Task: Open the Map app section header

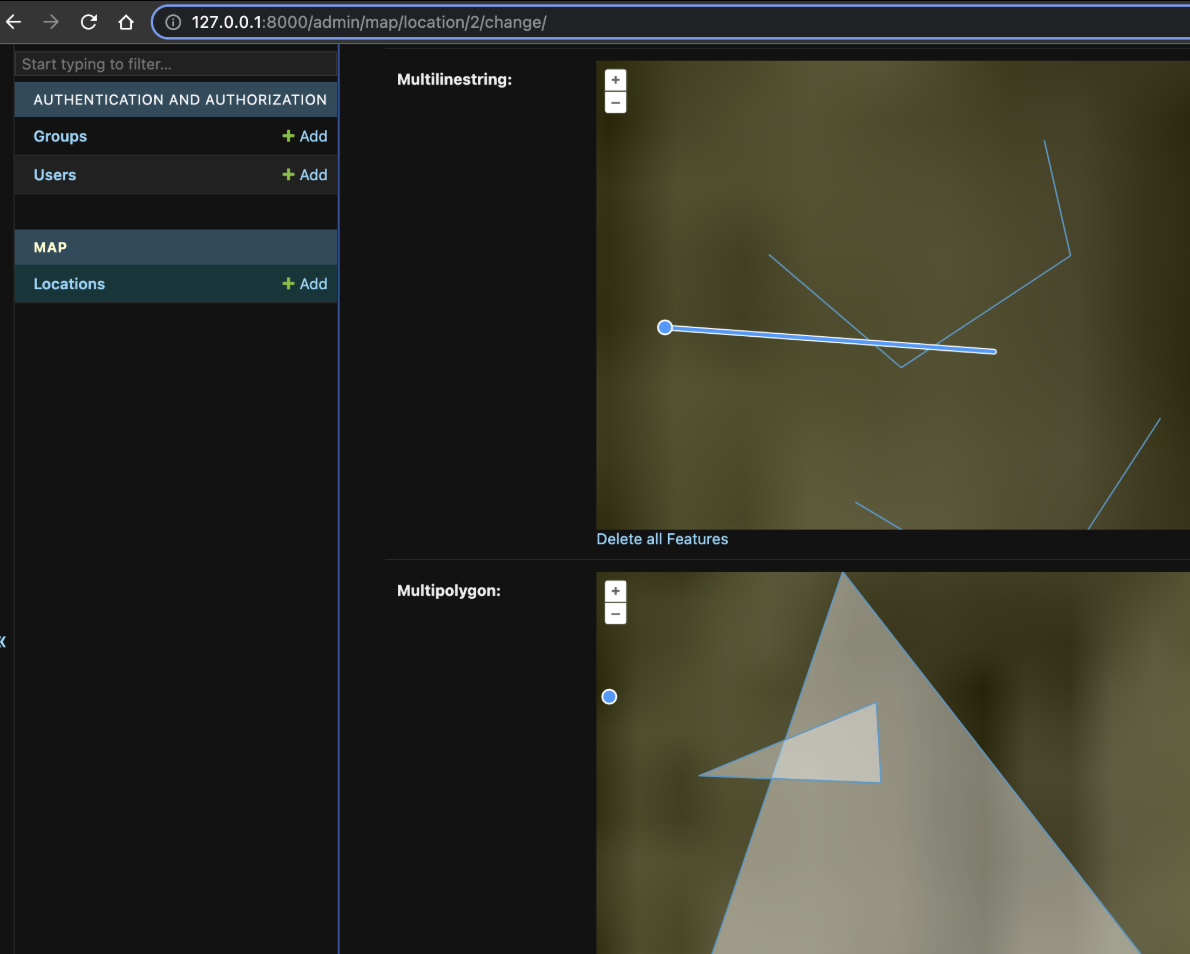Action: click(x=50, y=247)
